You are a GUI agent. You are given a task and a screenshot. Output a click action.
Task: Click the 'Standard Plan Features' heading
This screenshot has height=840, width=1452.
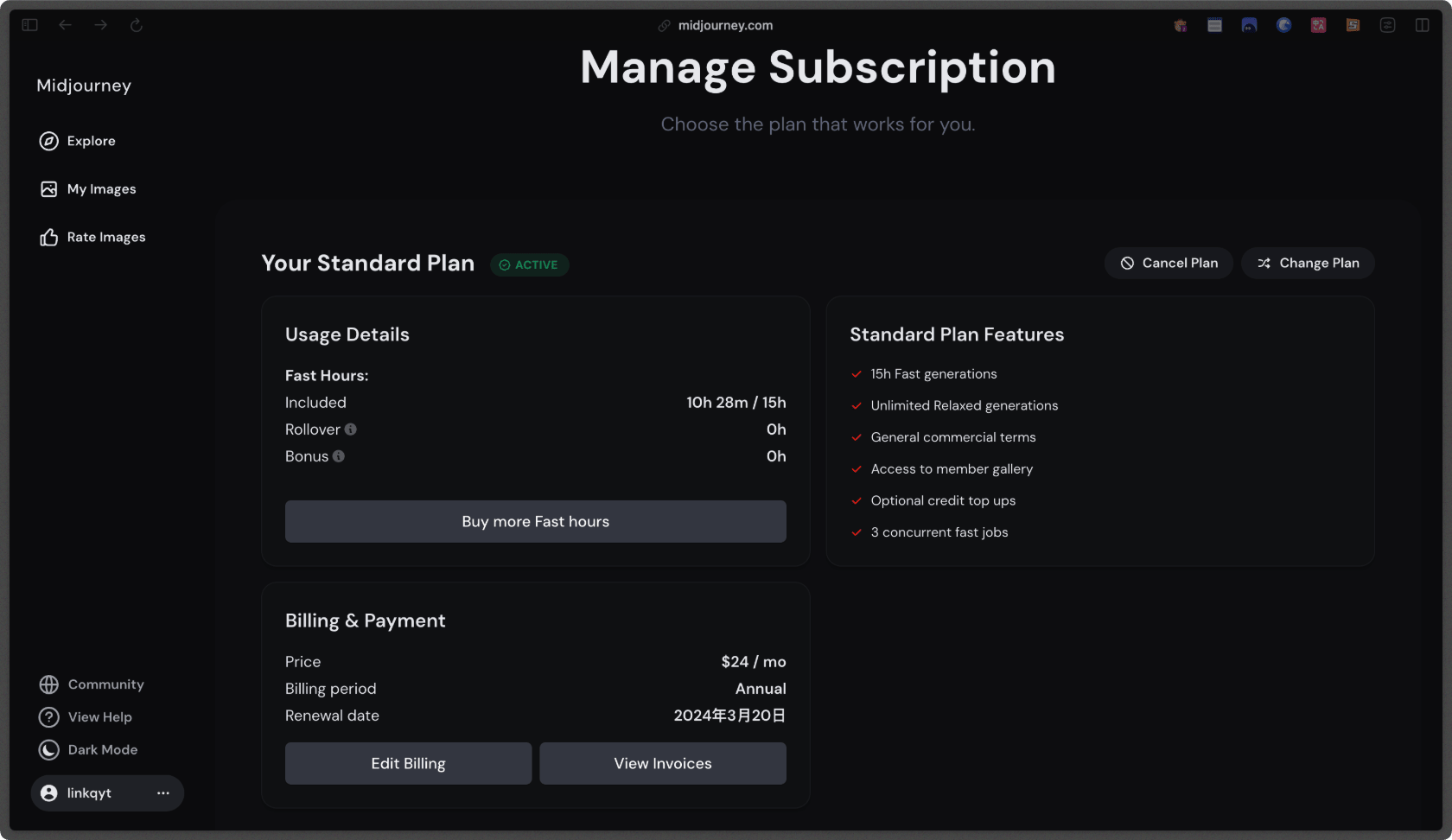pos(957,334)
